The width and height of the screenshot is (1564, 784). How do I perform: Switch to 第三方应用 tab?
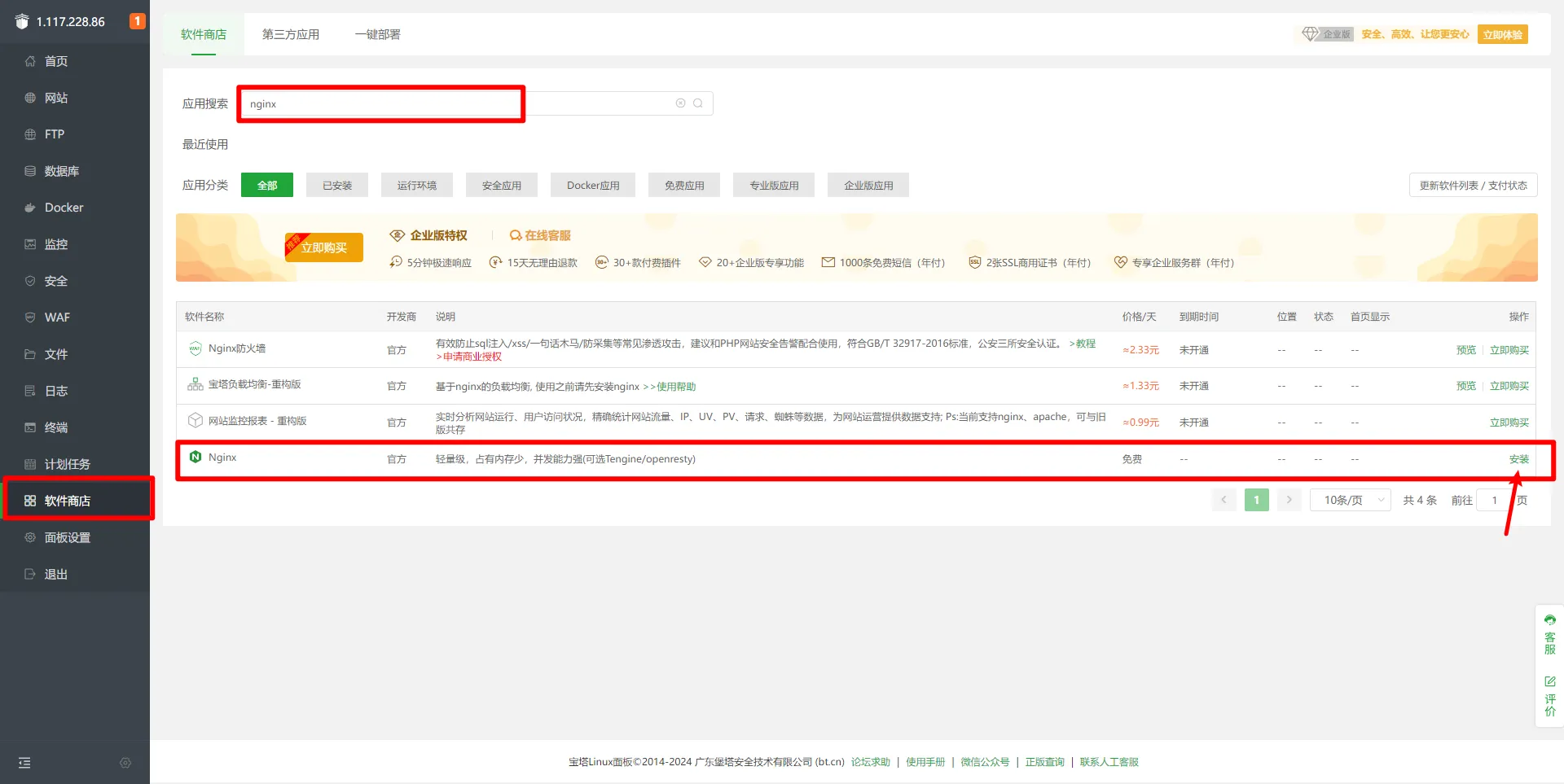click(291, 34)
